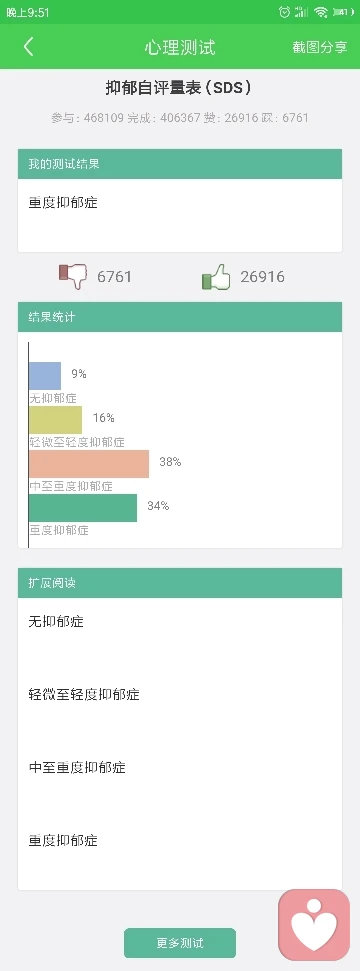Tap the back arrow in the header
The image size is (360, 971).
[29, 47]
